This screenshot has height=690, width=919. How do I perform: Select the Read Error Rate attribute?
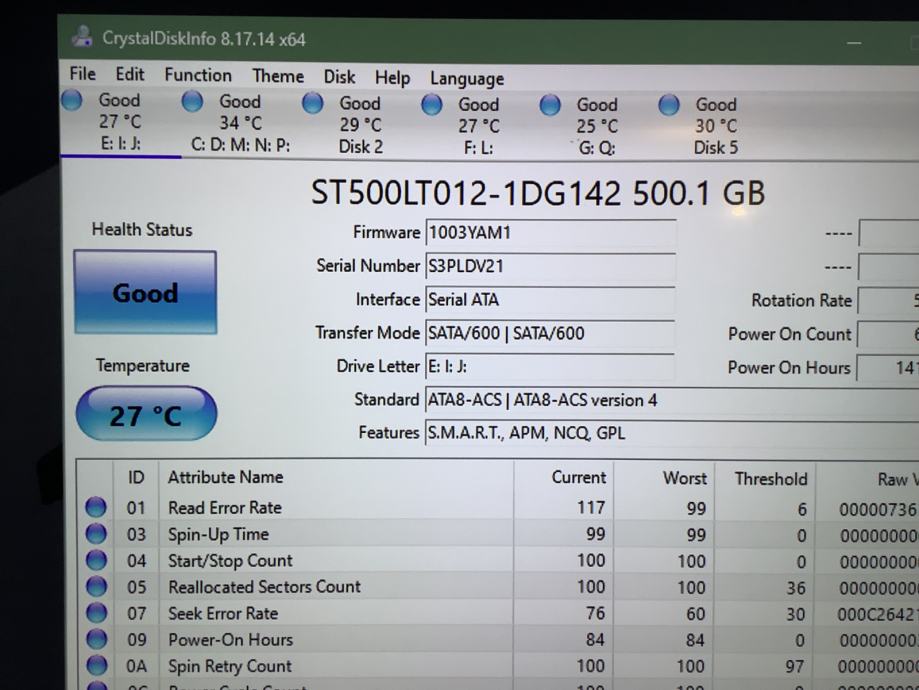point(225,508)
